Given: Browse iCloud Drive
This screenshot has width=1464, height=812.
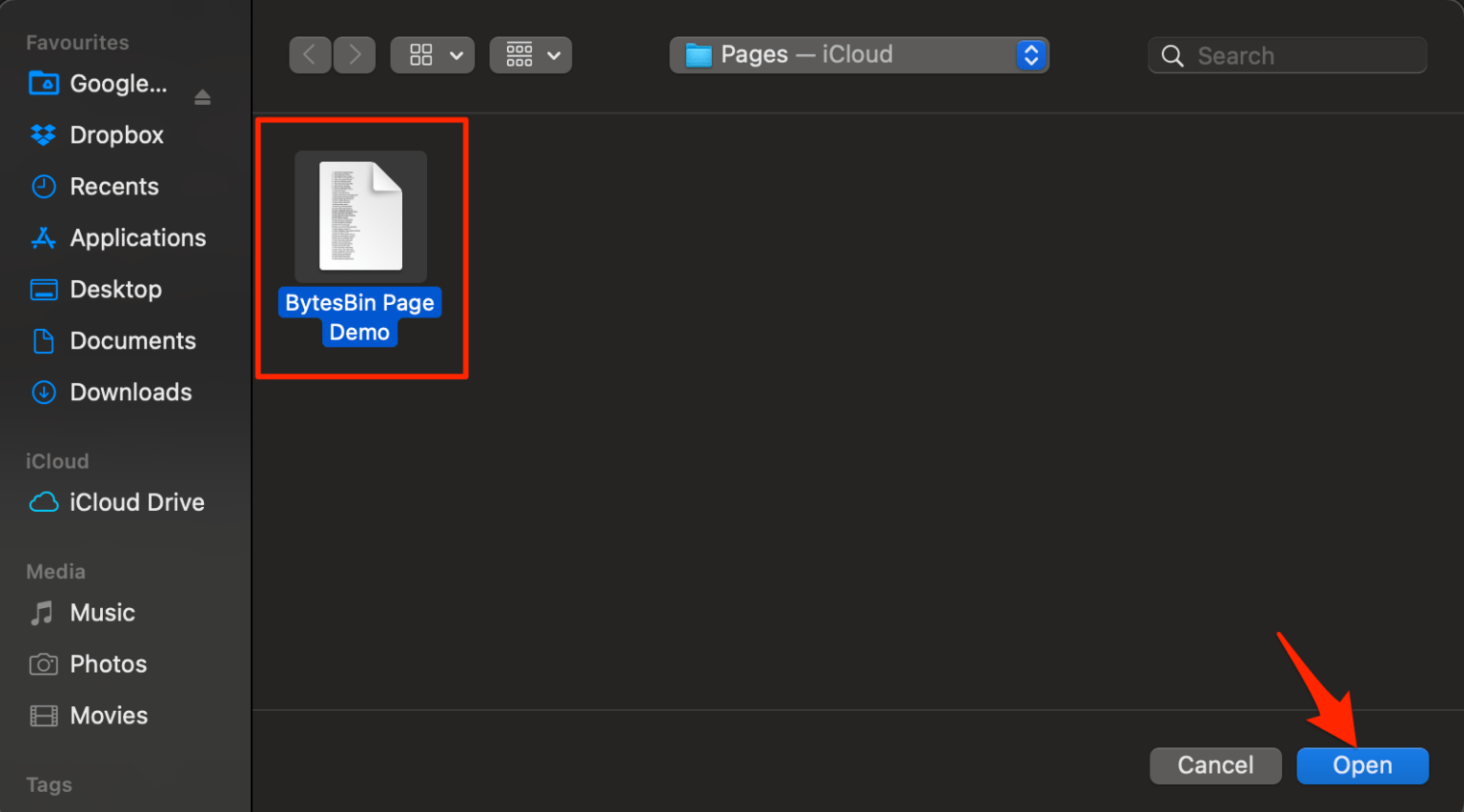Looking at the screenshot, I should (x=136, y=502).
